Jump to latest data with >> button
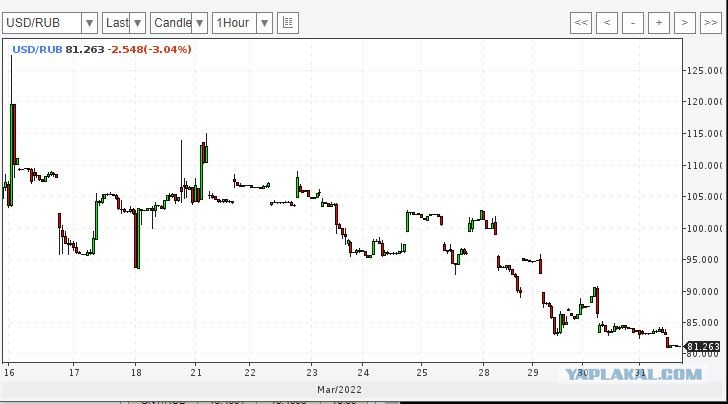Screen dimensions: 728x404 pos(711,23)
